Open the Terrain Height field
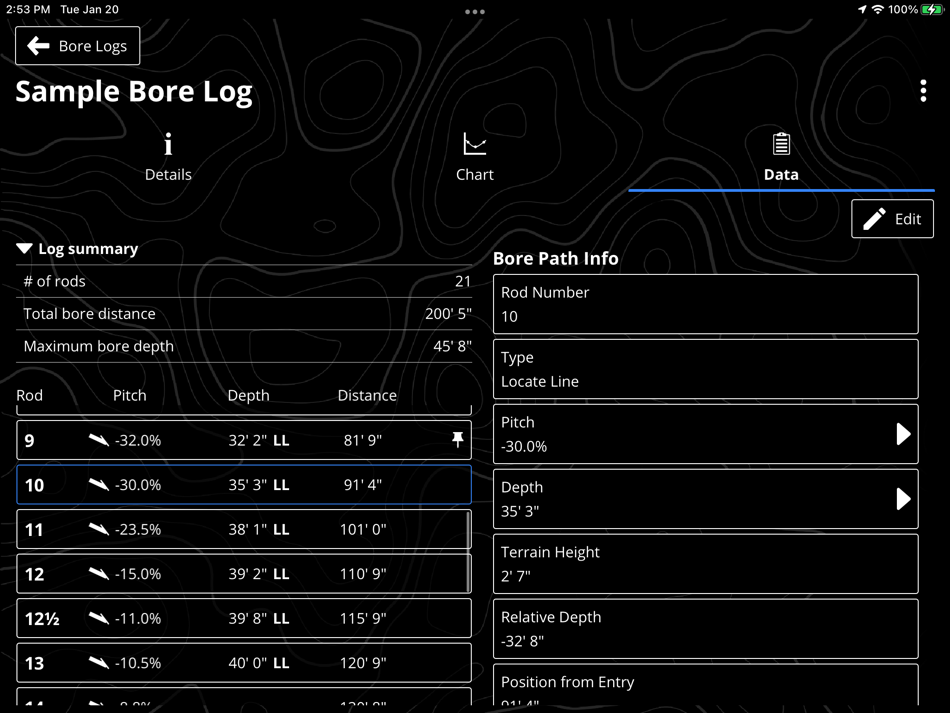Viewport: 950px width, 713px height. point(705,564)
